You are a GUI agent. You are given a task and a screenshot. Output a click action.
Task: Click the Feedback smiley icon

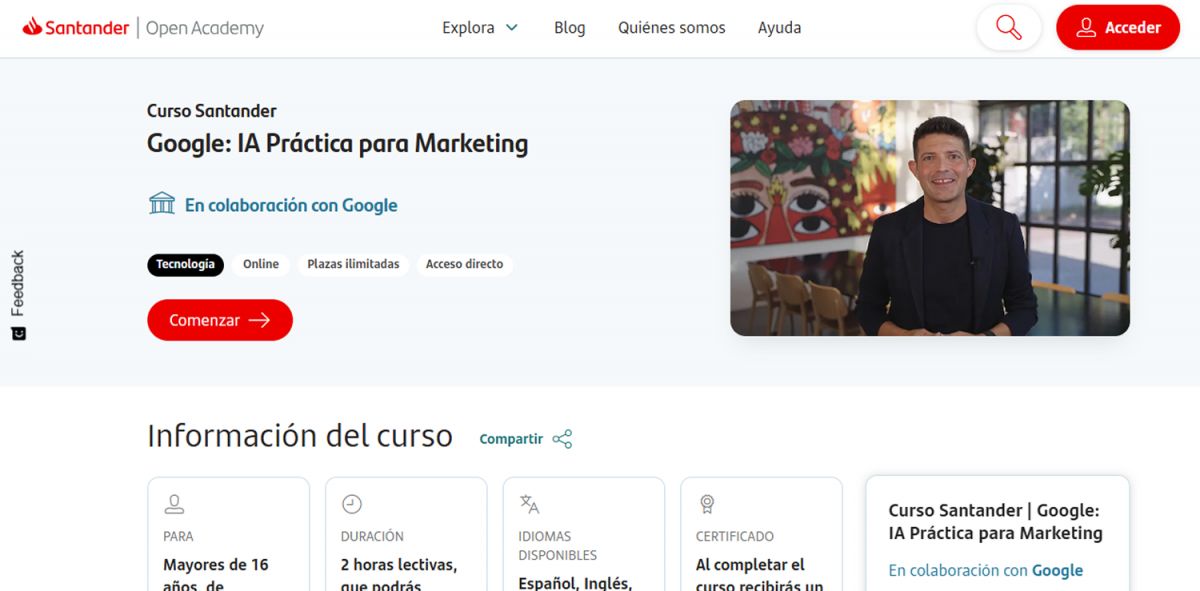pyautogui.click(x=18, y=333)
